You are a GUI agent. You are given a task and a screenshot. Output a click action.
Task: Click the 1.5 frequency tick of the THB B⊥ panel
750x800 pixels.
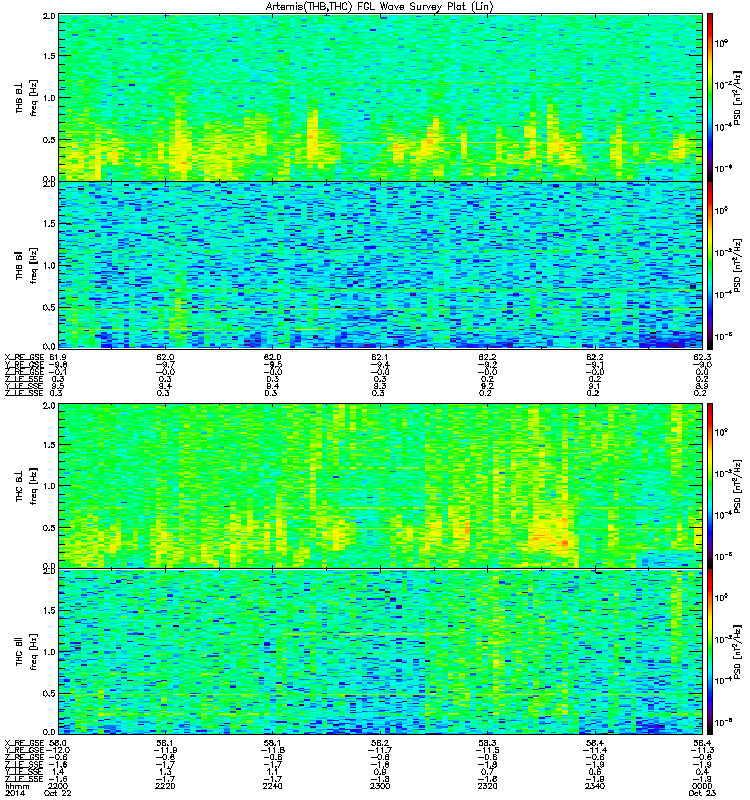point(49,56)
